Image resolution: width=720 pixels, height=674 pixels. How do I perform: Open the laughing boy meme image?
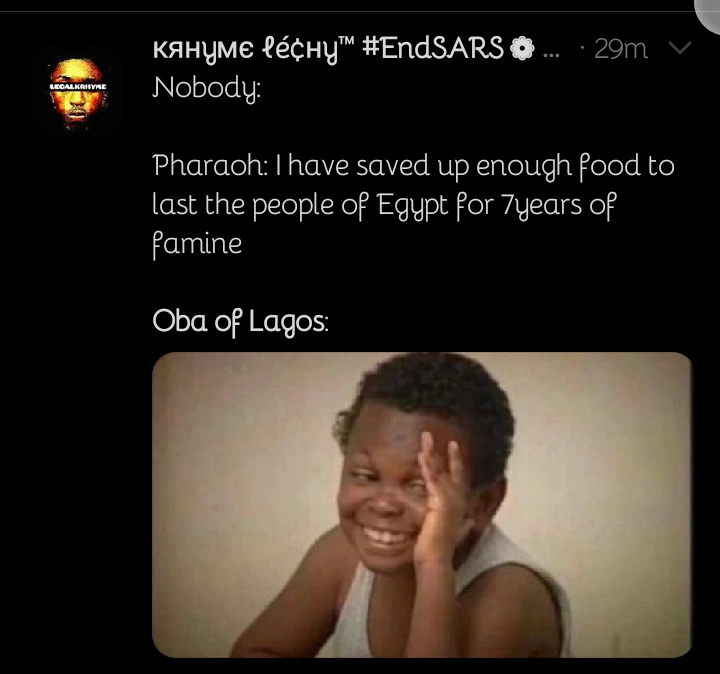coord(421,504)
